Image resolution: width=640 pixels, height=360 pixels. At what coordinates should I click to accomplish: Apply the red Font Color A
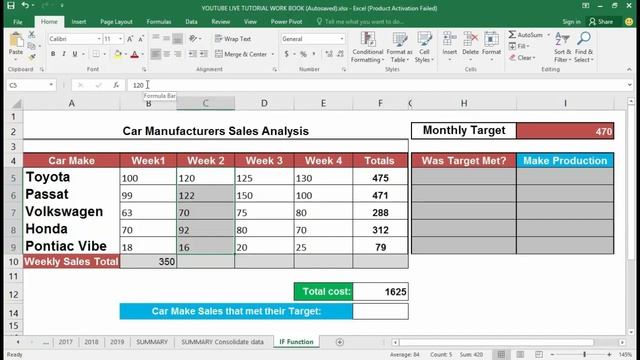(134, 54)
